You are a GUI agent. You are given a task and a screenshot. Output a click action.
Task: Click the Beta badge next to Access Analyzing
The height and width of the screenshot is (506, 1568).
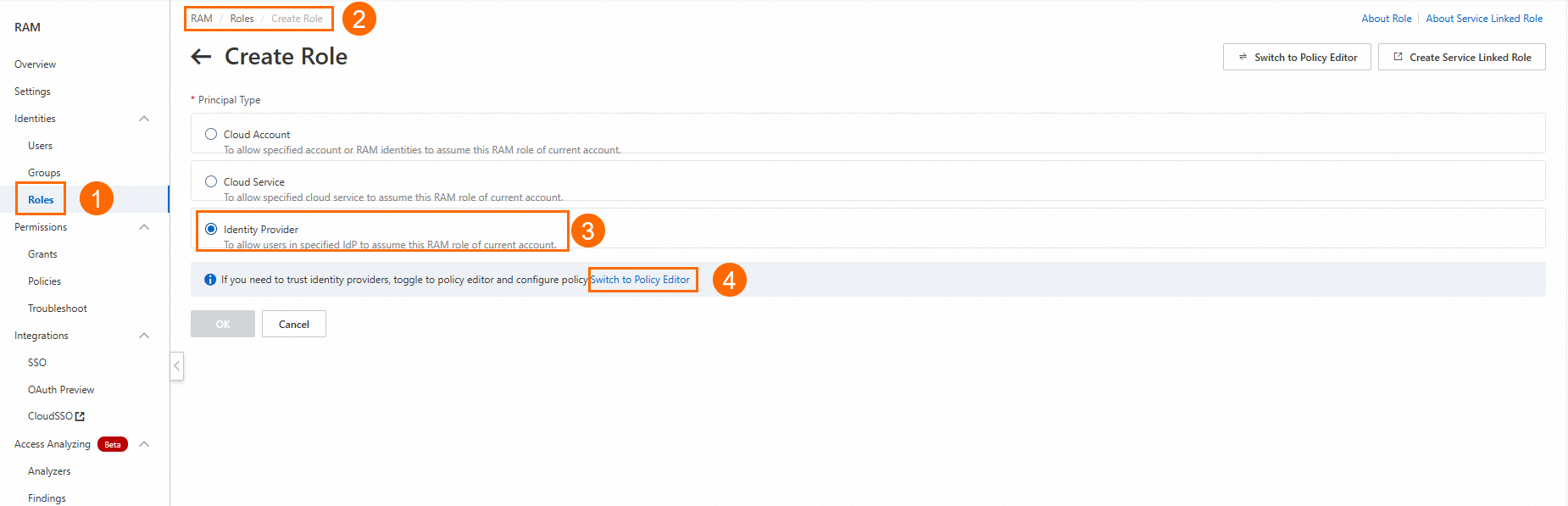[113, 444]
